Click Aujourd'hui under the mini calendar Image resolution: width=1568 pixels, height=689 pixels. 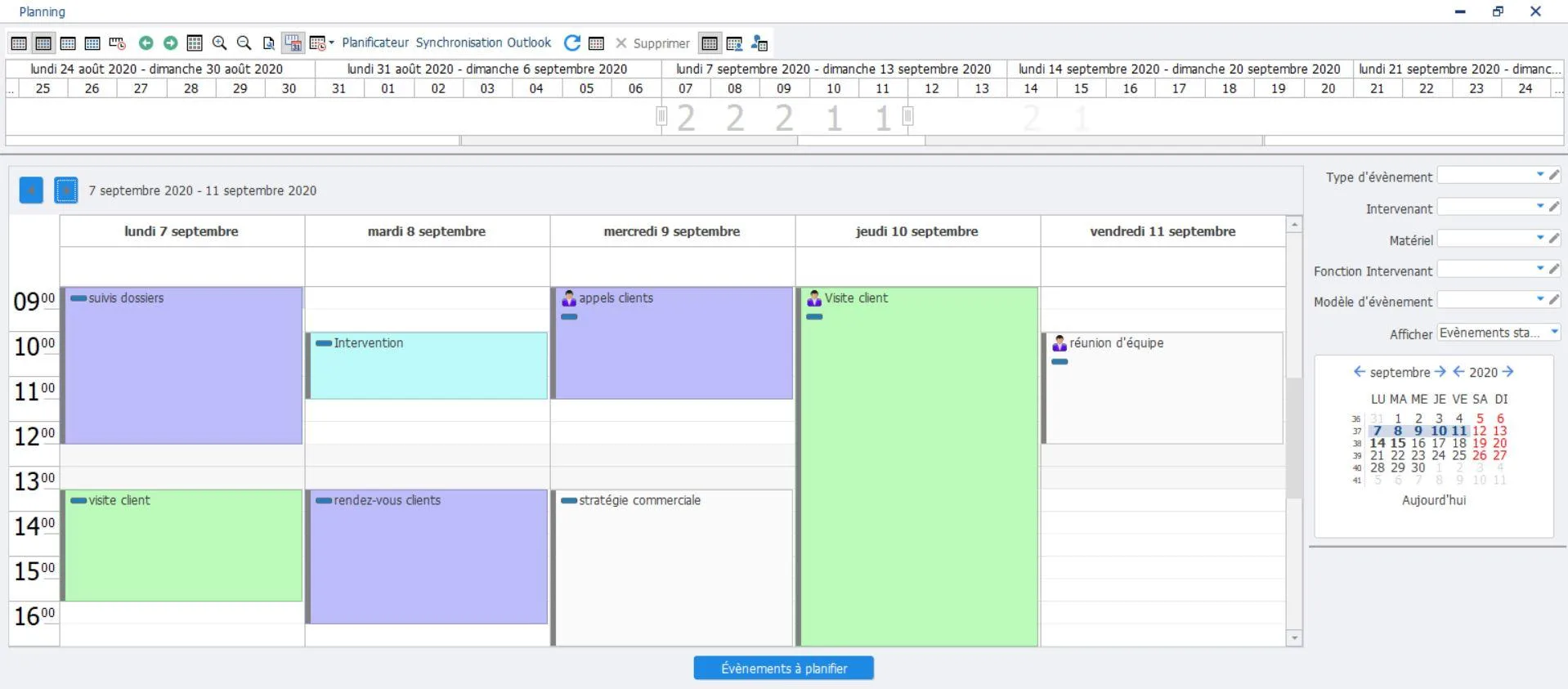pos(1434,500)
